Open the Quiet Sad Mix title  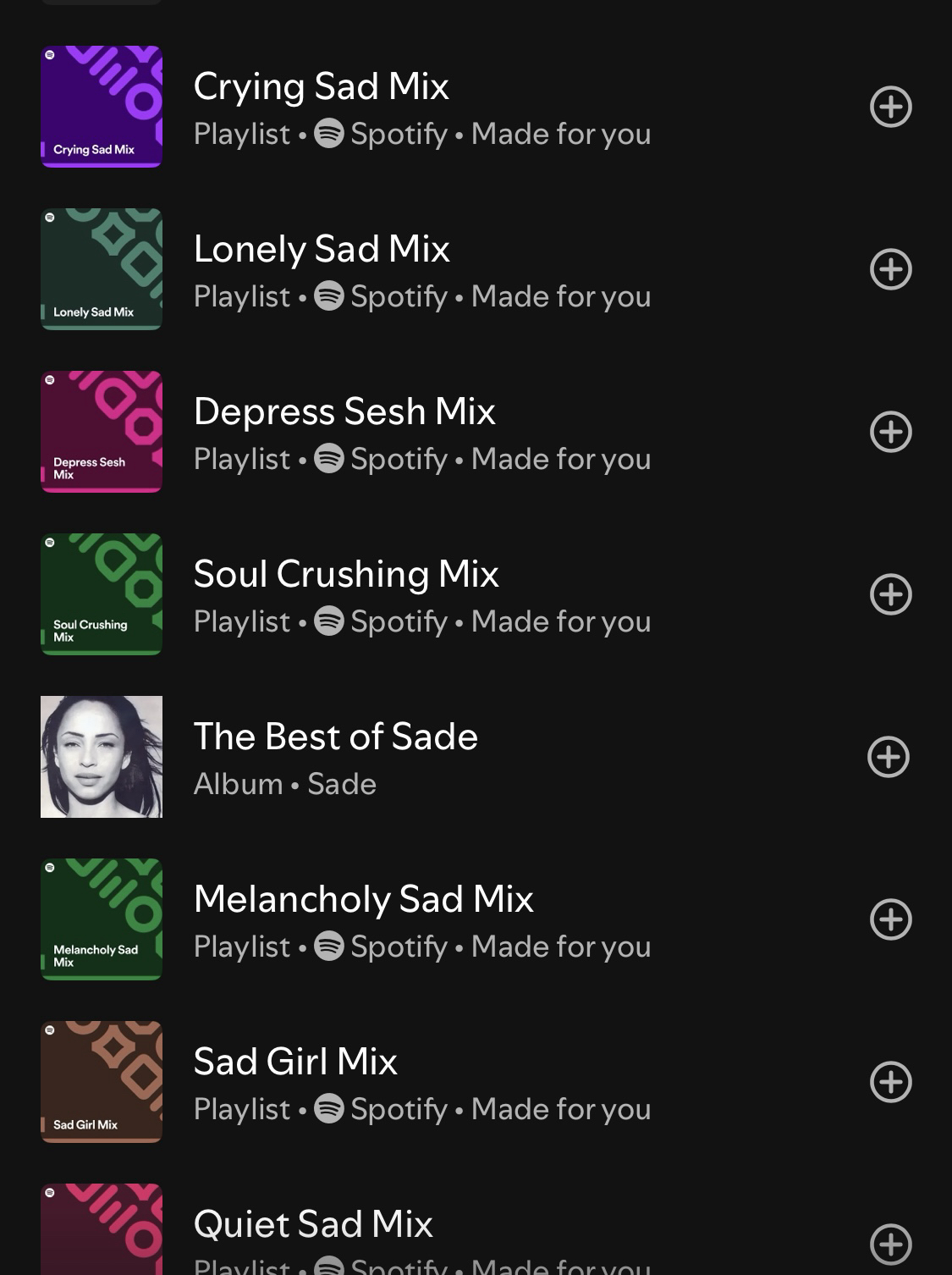313,1224
